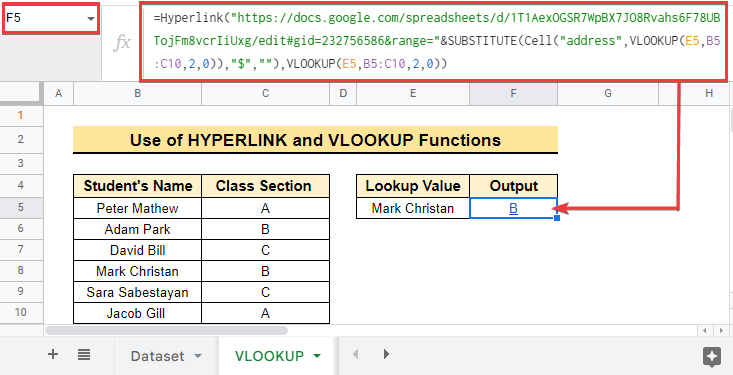The image size is (733, 375).
Task: Select column F header
Action: pos(513,94)
